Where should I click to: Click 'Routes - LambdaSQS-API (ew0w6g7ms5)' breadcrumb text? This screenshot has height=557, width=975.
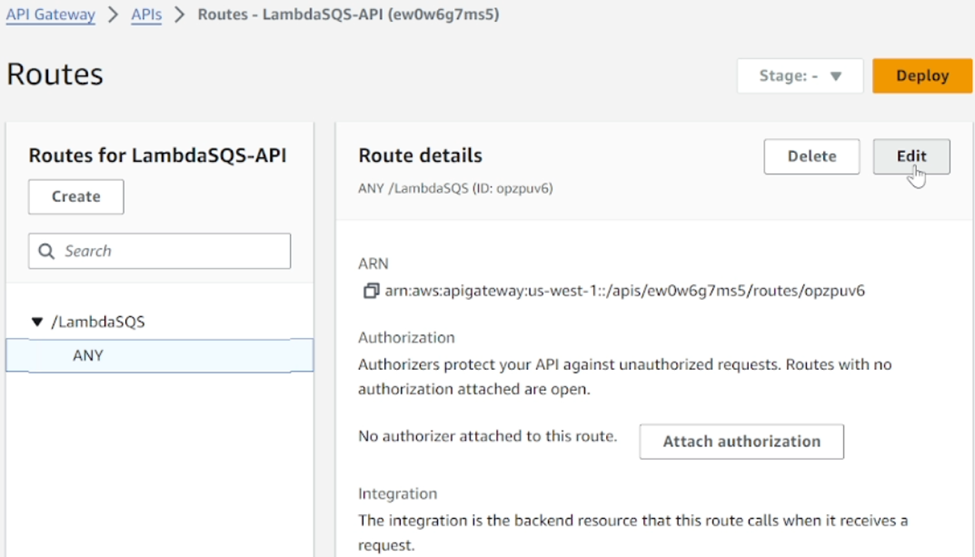click(348, 14)
